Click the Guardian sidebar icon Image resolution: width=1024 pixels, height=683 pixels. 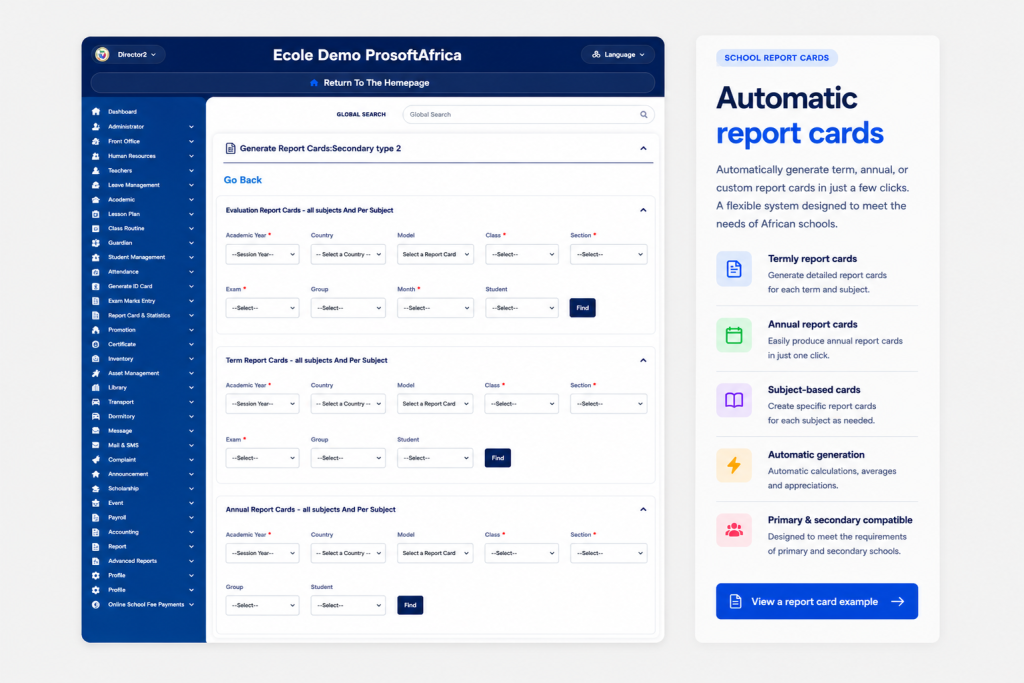click(96, 243)
